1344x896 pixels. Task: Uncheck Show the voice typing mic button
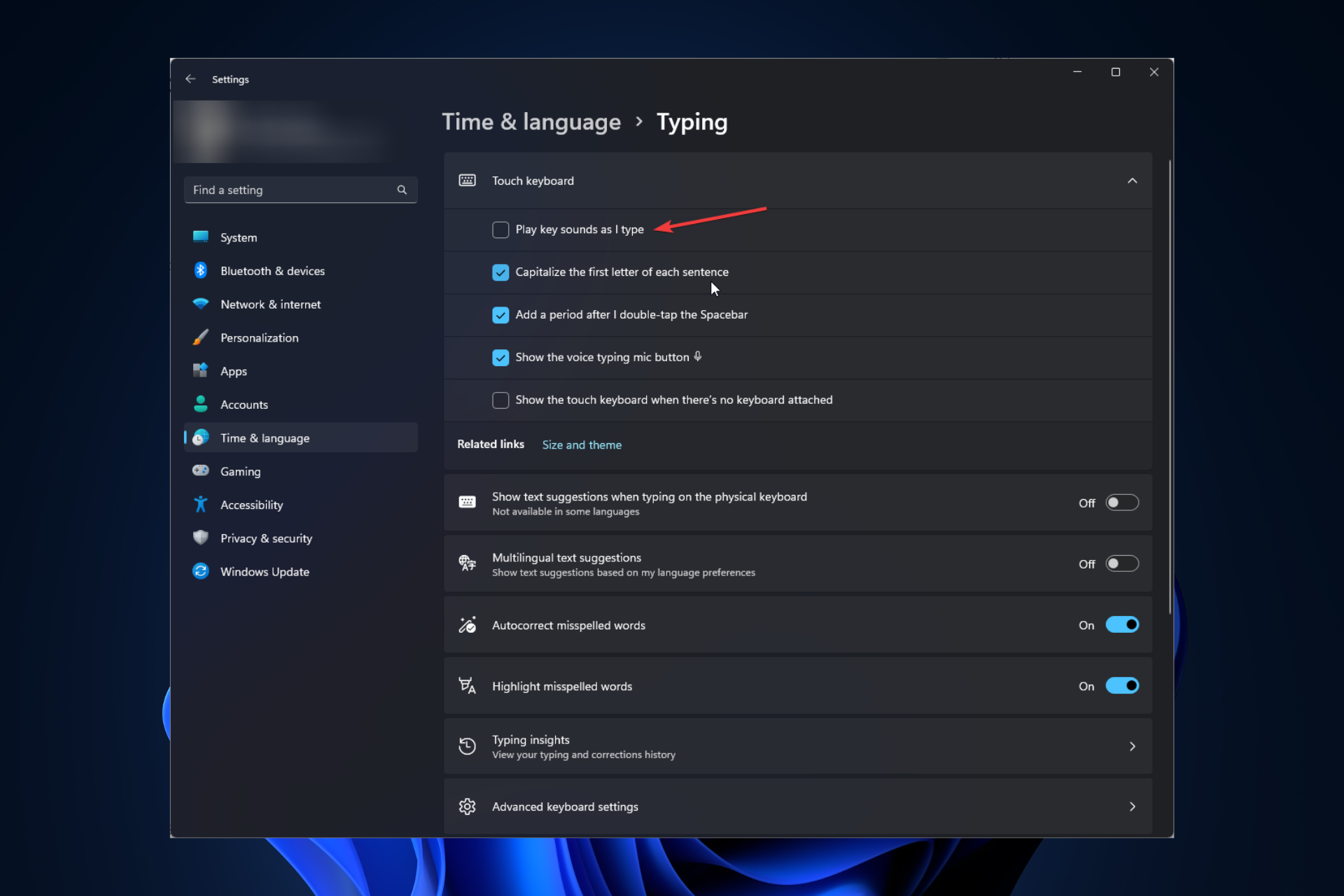(499, 357)
